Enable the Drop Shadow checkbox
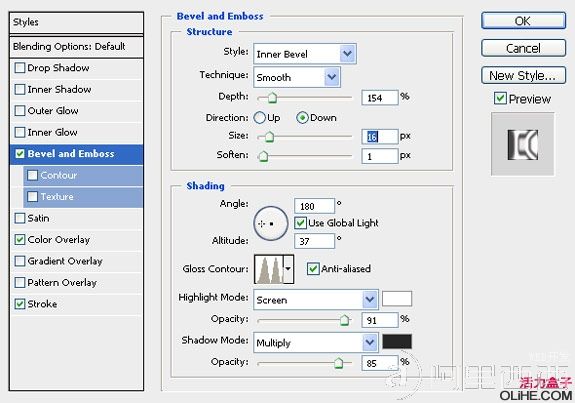The height and width of the screenshot is (403, 575). click(19, 68)
